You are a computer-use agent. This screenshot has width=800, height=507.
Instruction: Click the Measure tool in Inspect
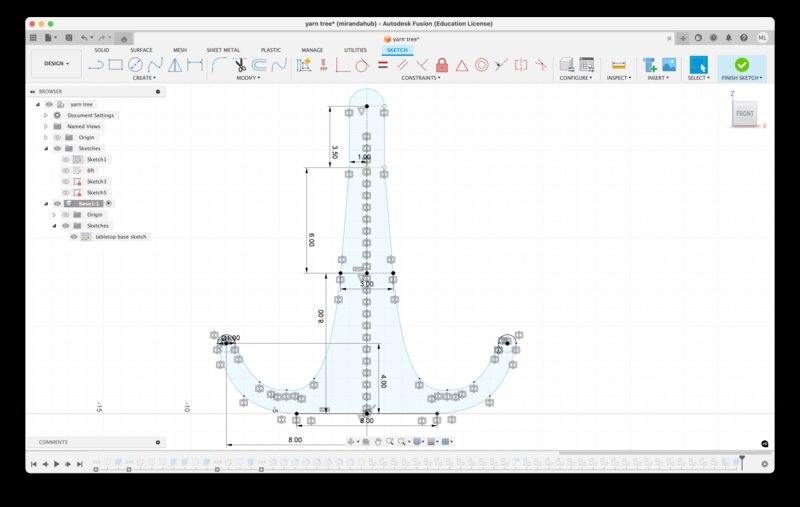(x=617, y=65)
